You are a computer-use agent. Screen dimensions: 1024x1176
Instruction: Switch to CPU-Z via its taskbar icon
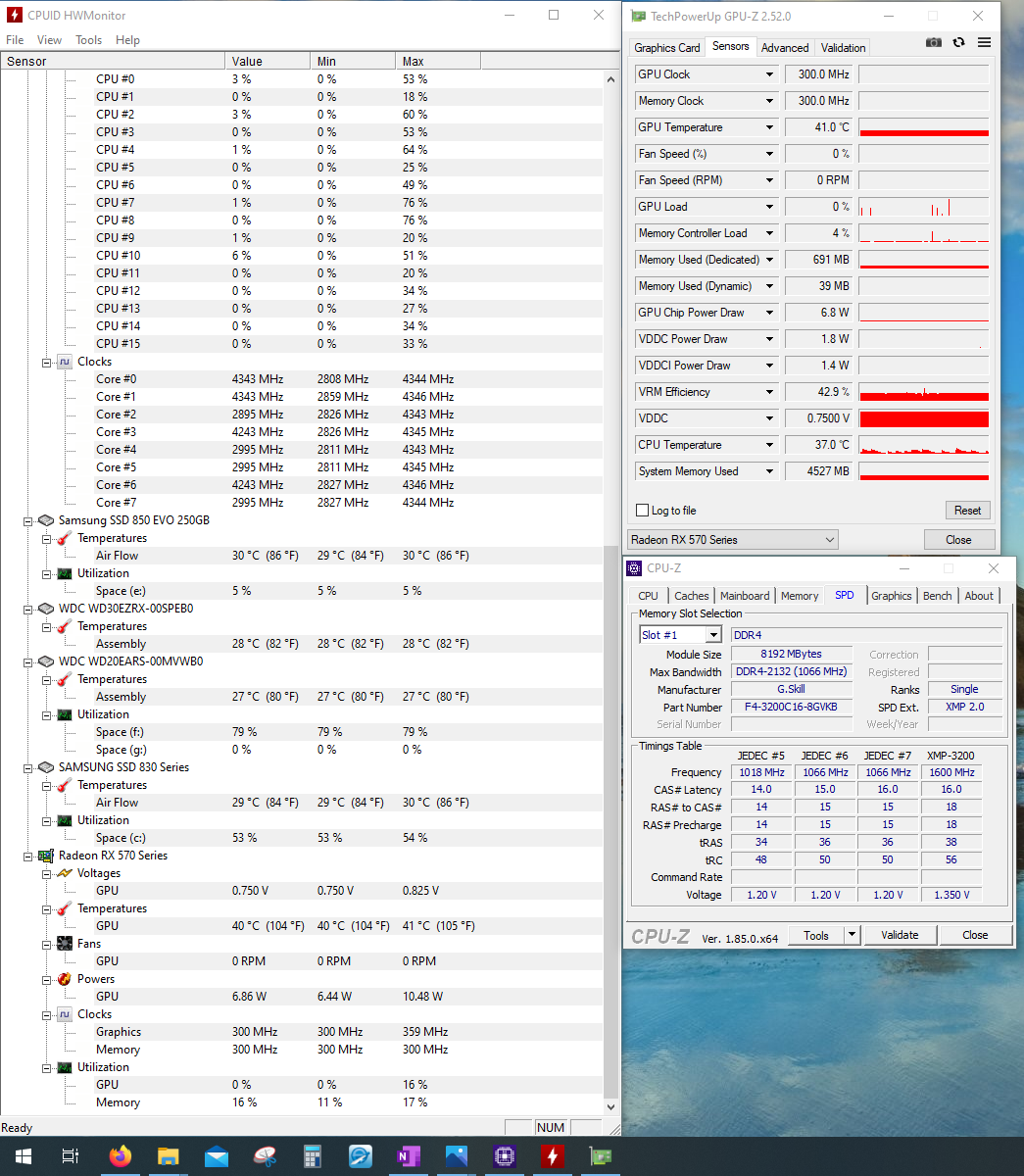tap(504, 1156)
